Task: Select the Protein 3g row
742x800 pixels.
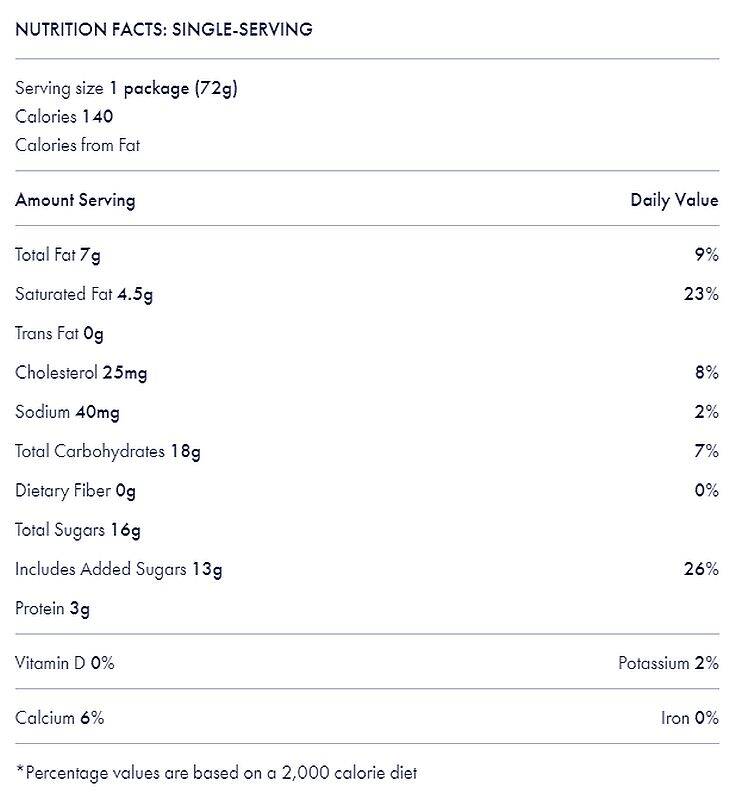Action: tap(52, 608)
